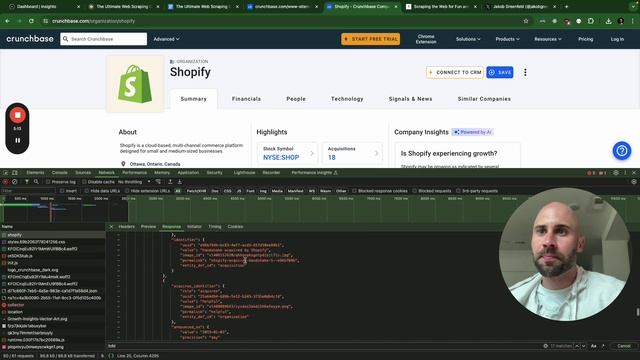The image size is (640, 360).
Task: Close the request details pane
Action: pyautogui.click(x=111, y=227)
